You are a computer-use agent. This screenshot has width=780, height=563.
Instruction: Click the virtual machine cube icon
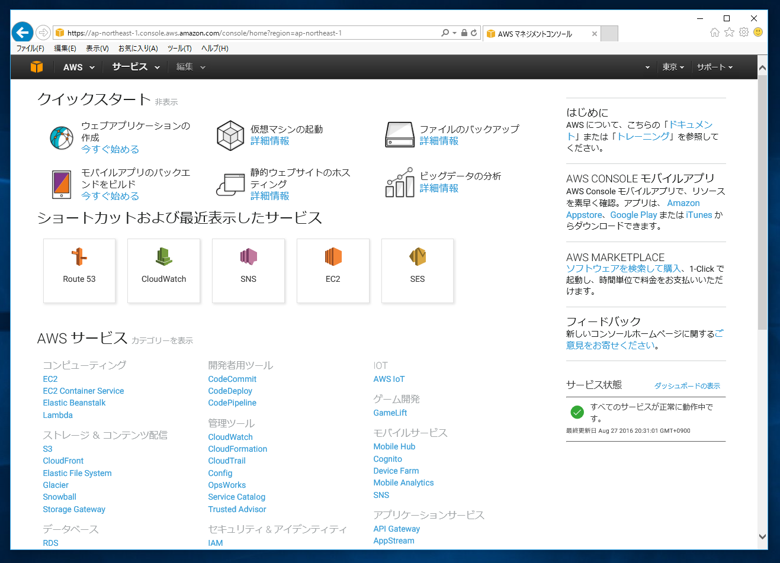tap(230, 135)
